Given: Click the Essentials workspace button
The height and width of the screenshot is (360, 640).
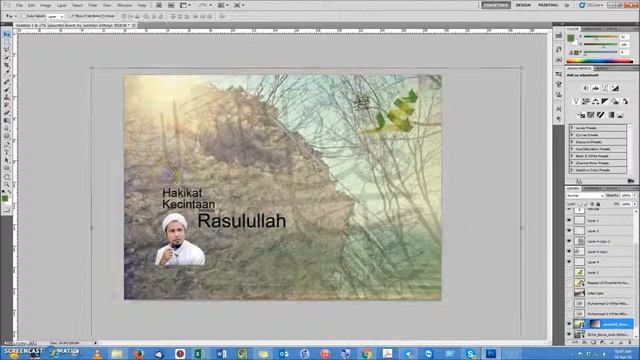Looking at the screenshot, I should point(496,5).
